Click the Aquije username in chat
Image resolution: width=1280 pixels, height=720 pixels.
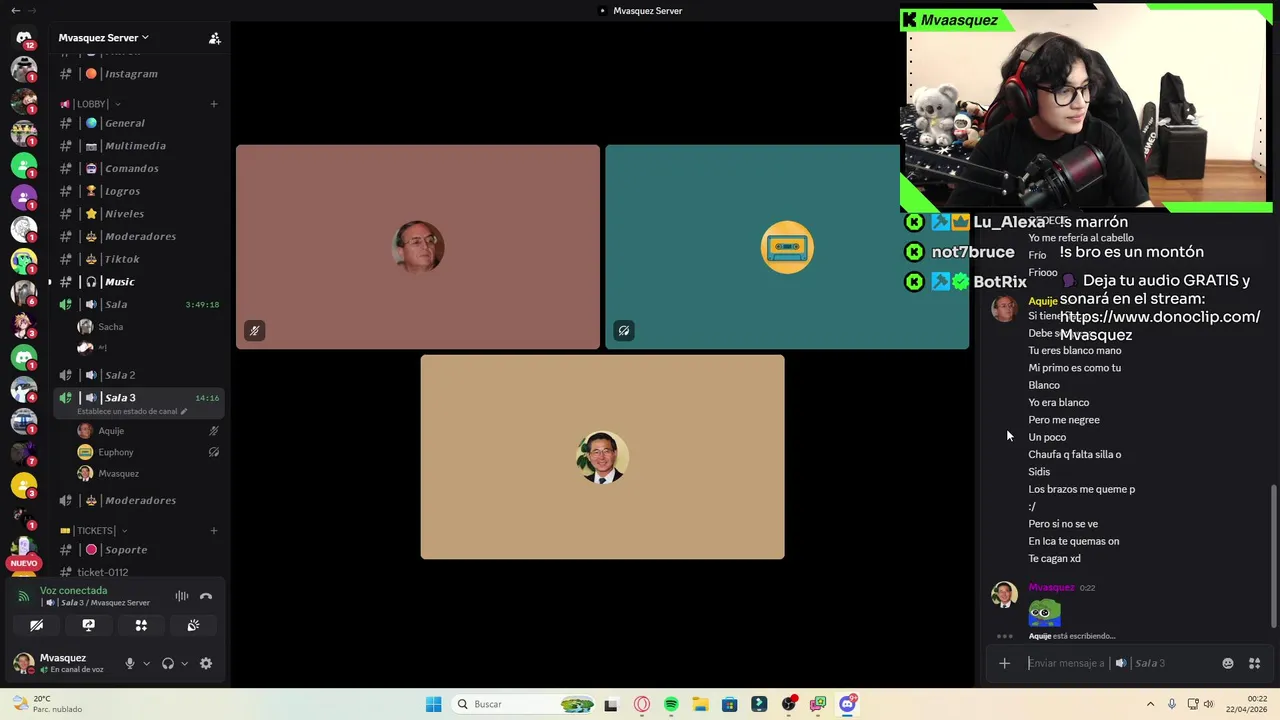pyautogui.click(x=1042, y=301)
